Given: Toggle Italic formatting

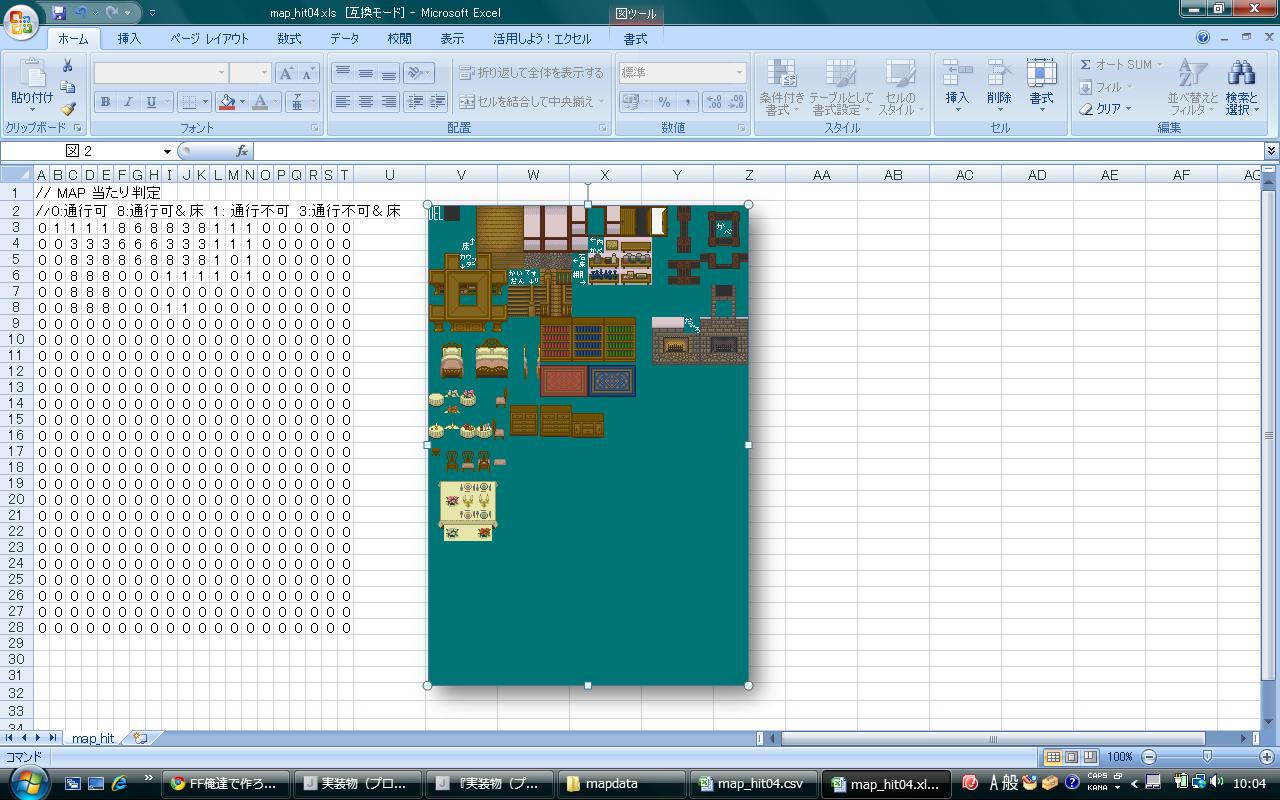Looking at the screenshot, I should pos(128,102).
